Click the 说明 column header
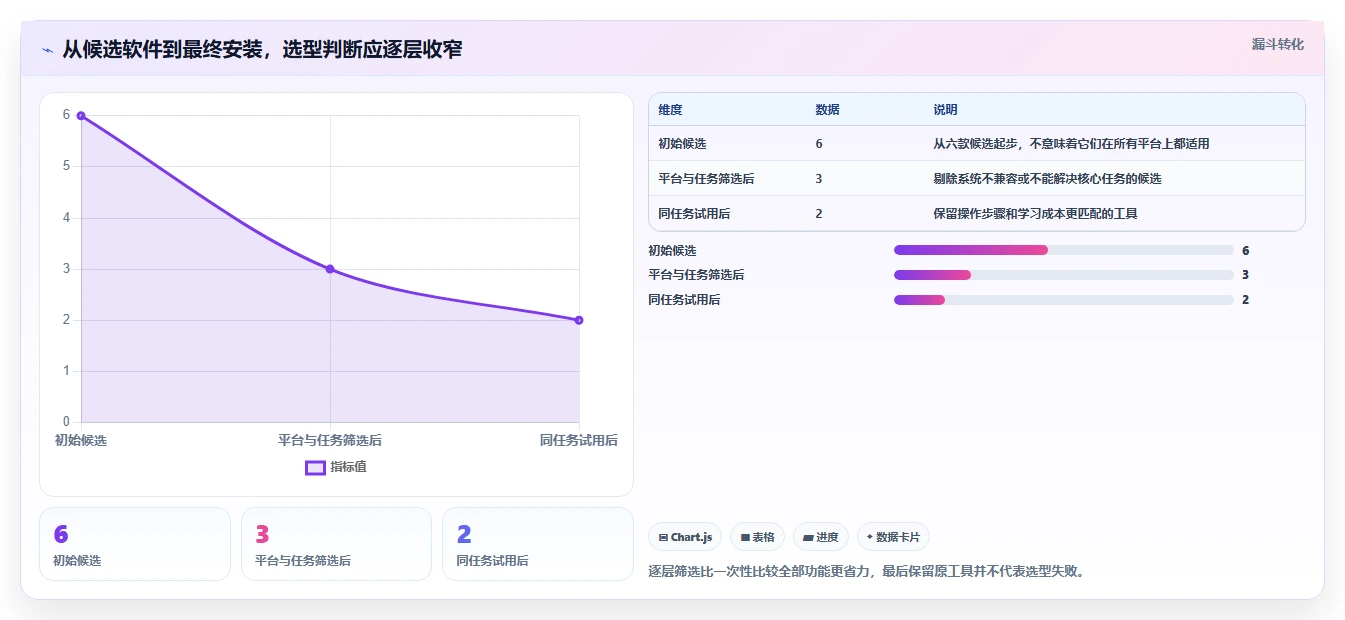 pyautogui.click(x=945, y=110)
